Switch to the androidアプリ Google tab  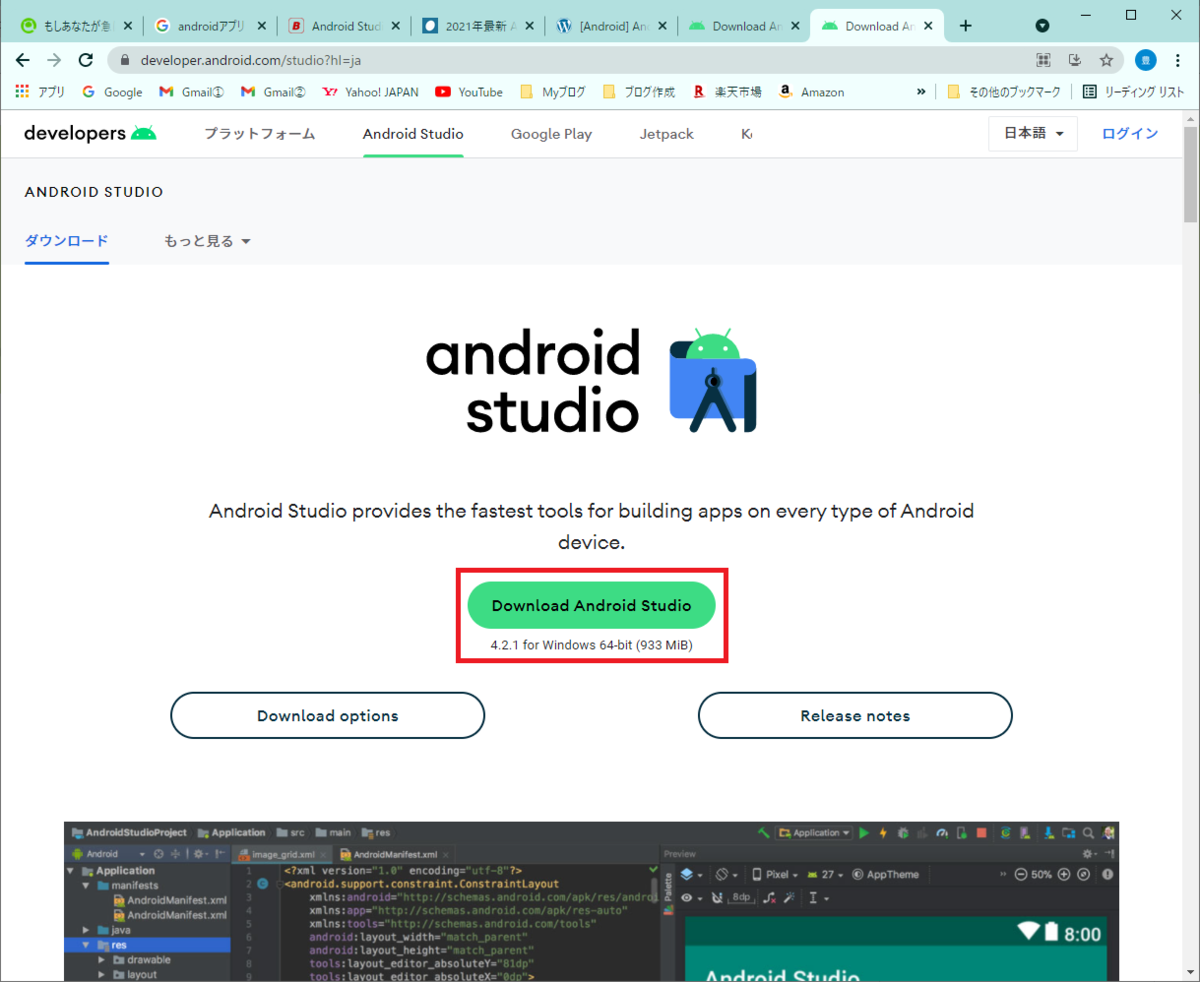pos(210,26)
